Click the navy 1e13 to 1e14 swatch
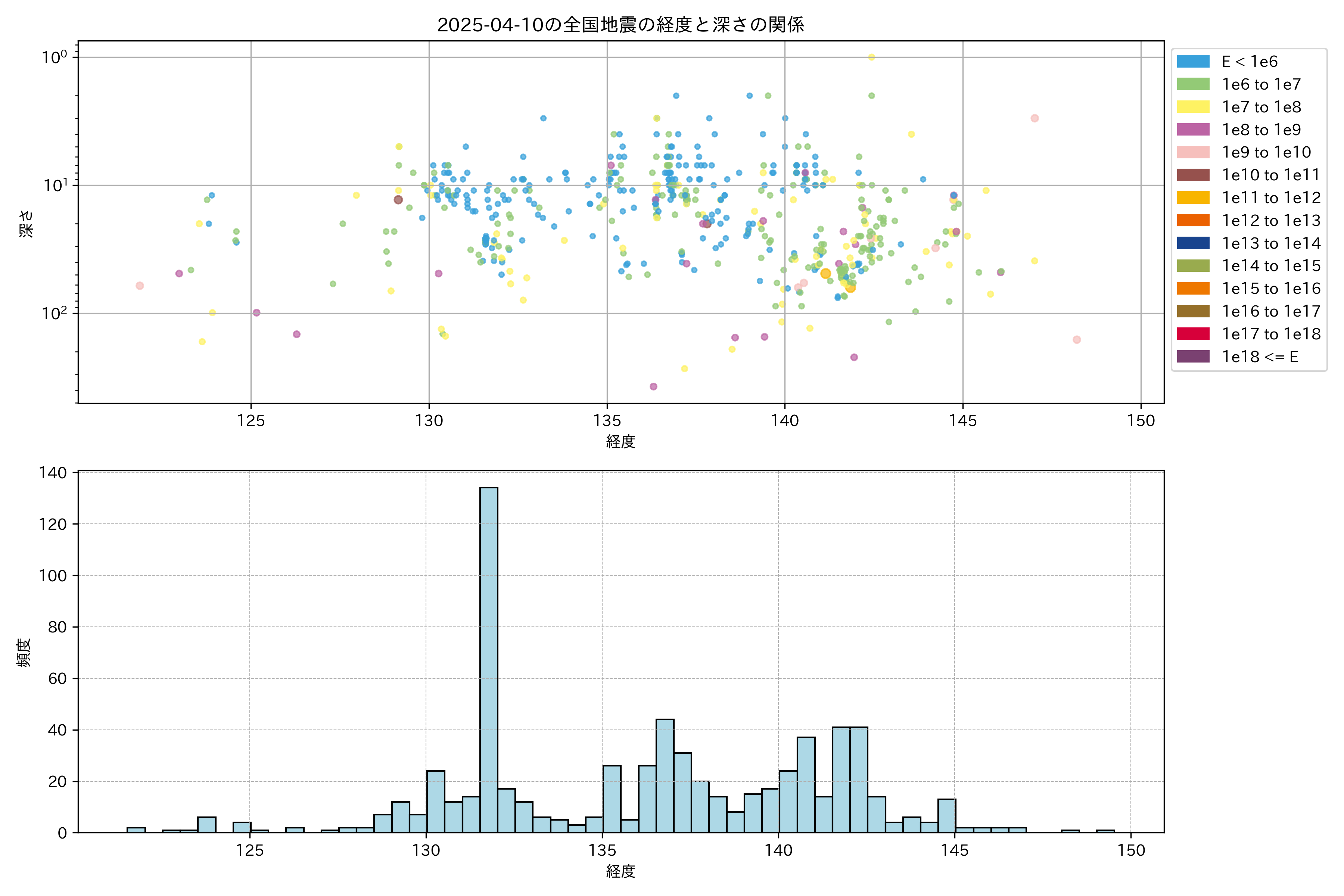This screenshot has width=1344, height=896. coord(1193,243)
